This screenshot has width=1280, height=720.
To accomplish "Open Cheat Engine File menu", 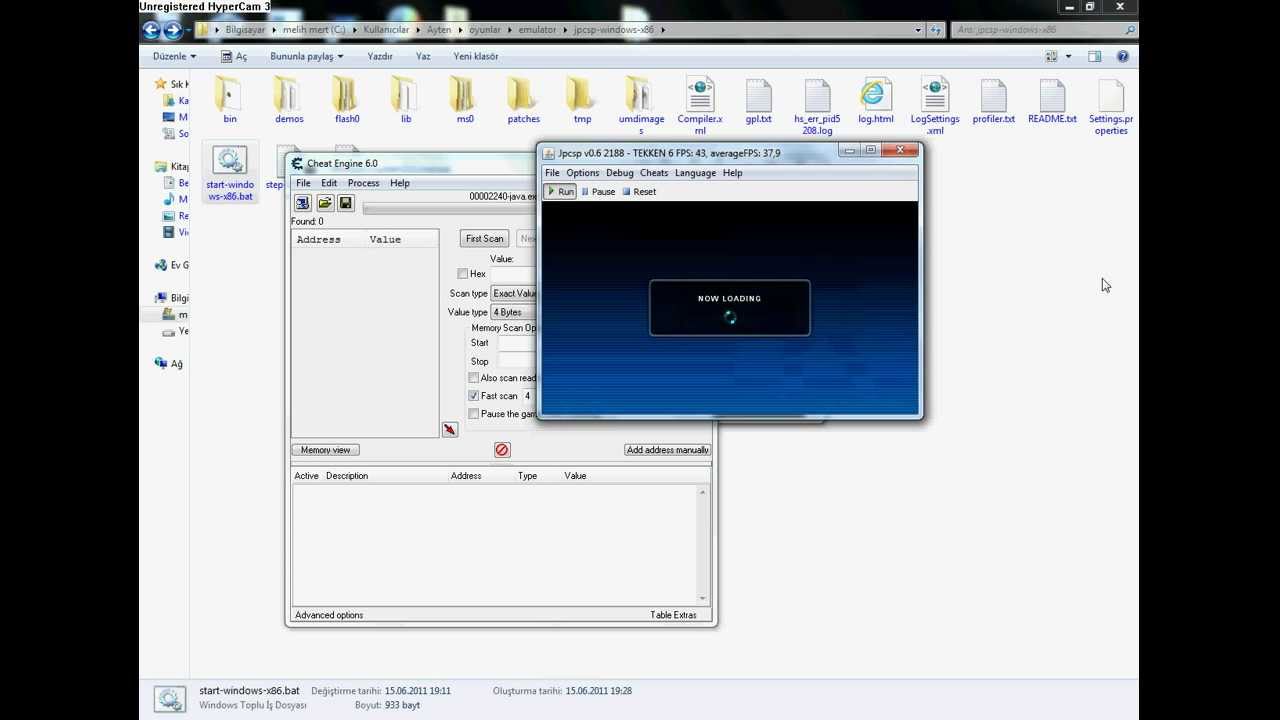I will [x=303, y=183].
